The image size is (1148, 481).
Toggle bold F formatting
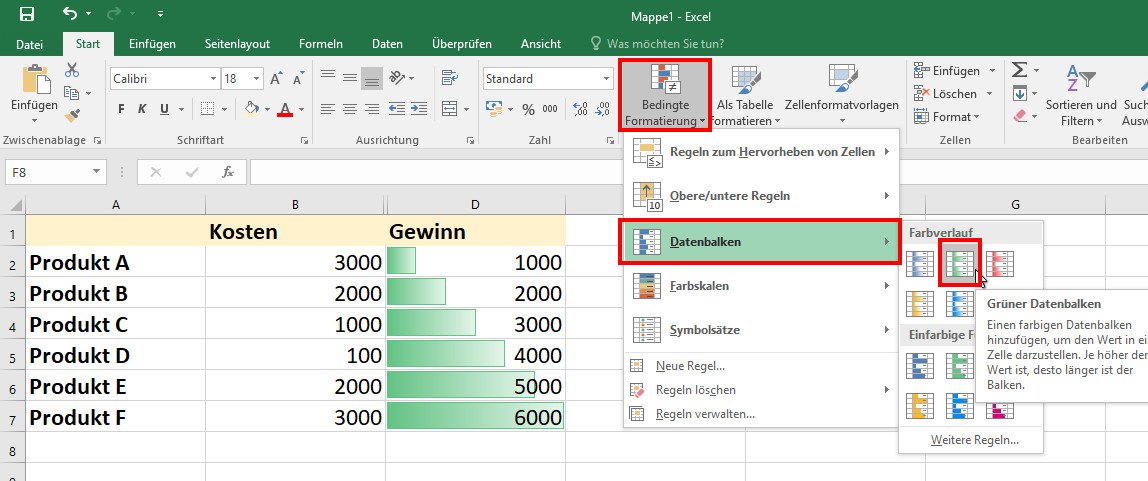(122, 109)
